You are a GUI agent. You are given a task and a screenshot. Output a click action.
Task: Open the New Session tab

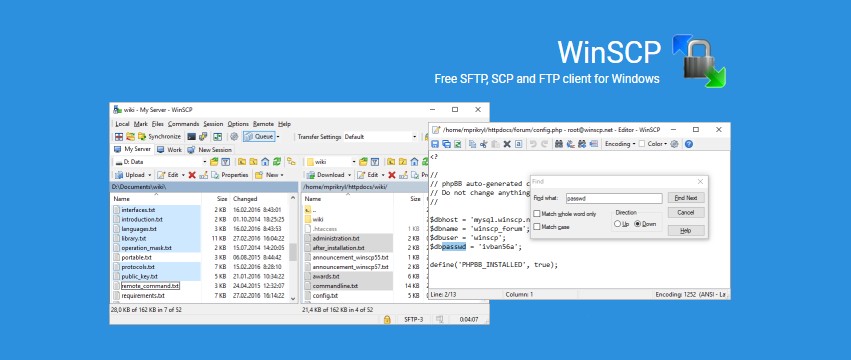pyautogui.click(x=210, y=149)
